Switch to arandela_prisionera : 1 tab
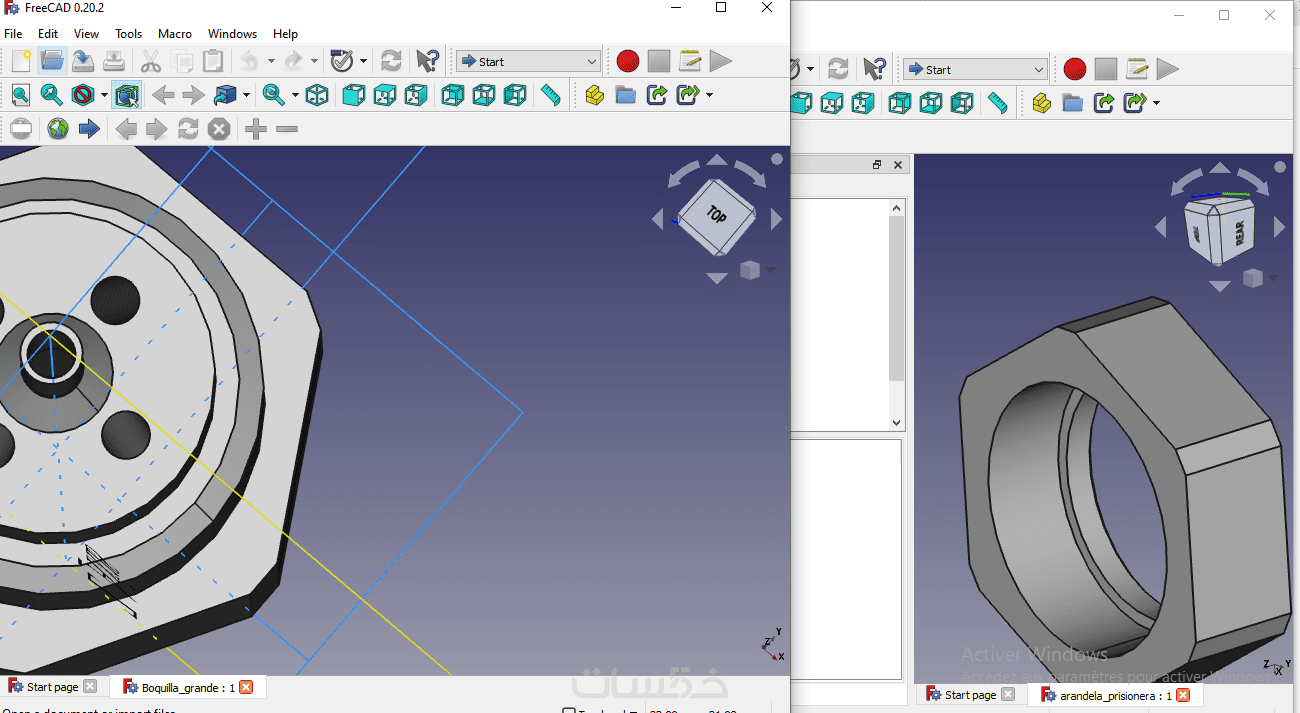1300x713 pixels. (x=1114, y=694)
